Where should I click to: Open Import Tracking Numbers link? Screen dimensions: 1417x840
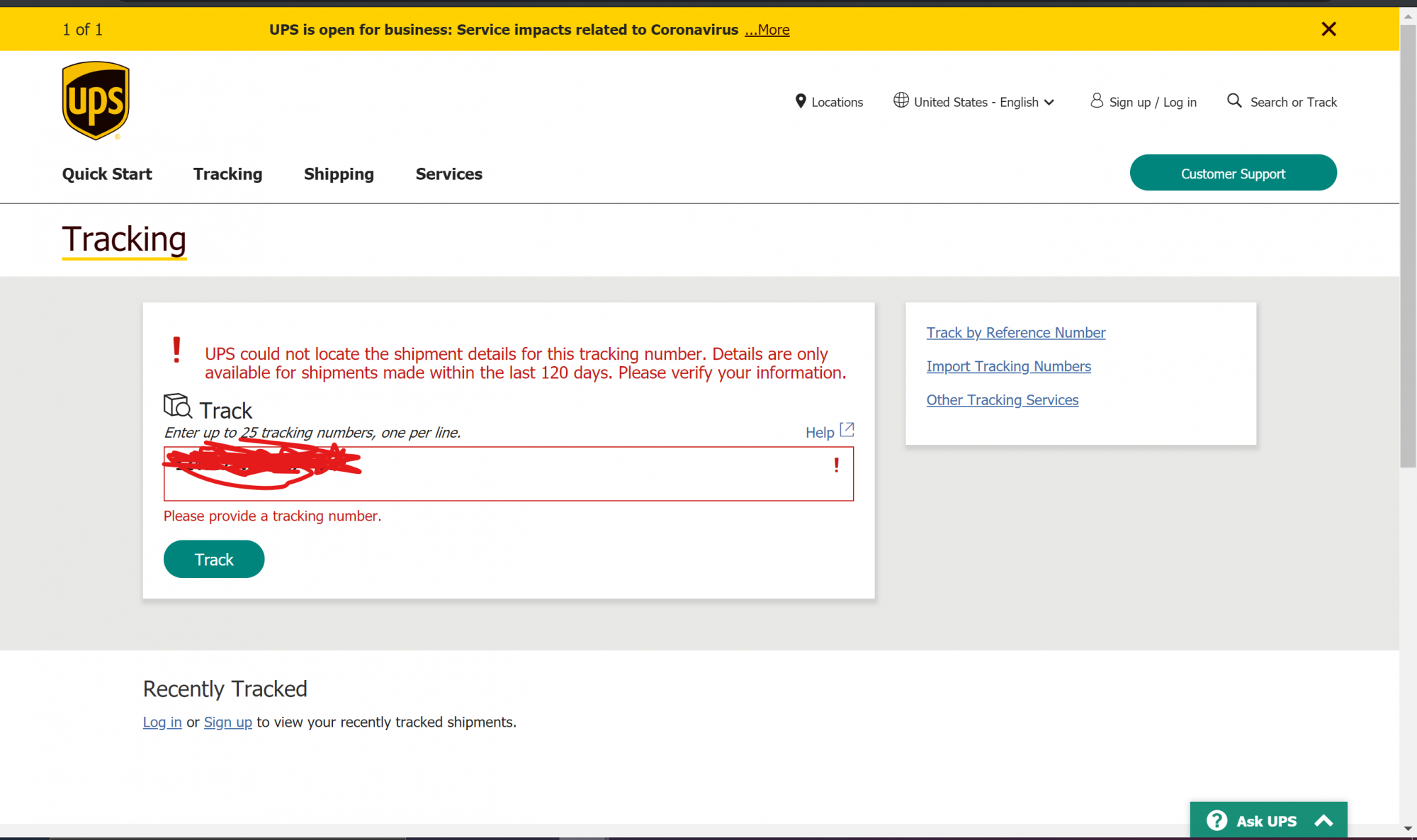[1008, 366]
